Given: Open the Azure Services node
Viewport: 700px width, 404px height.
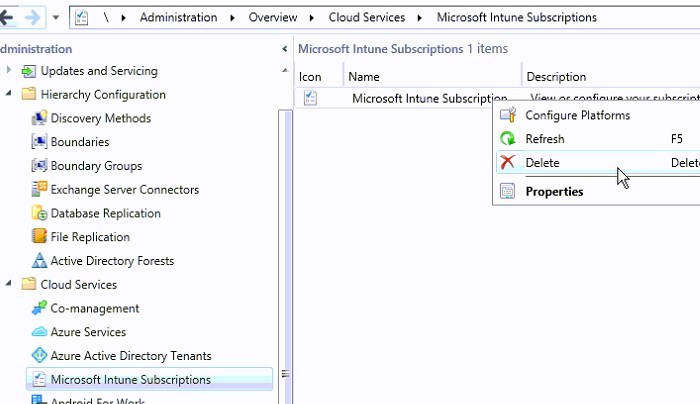Looking at the screenshot, I should 88,332.
